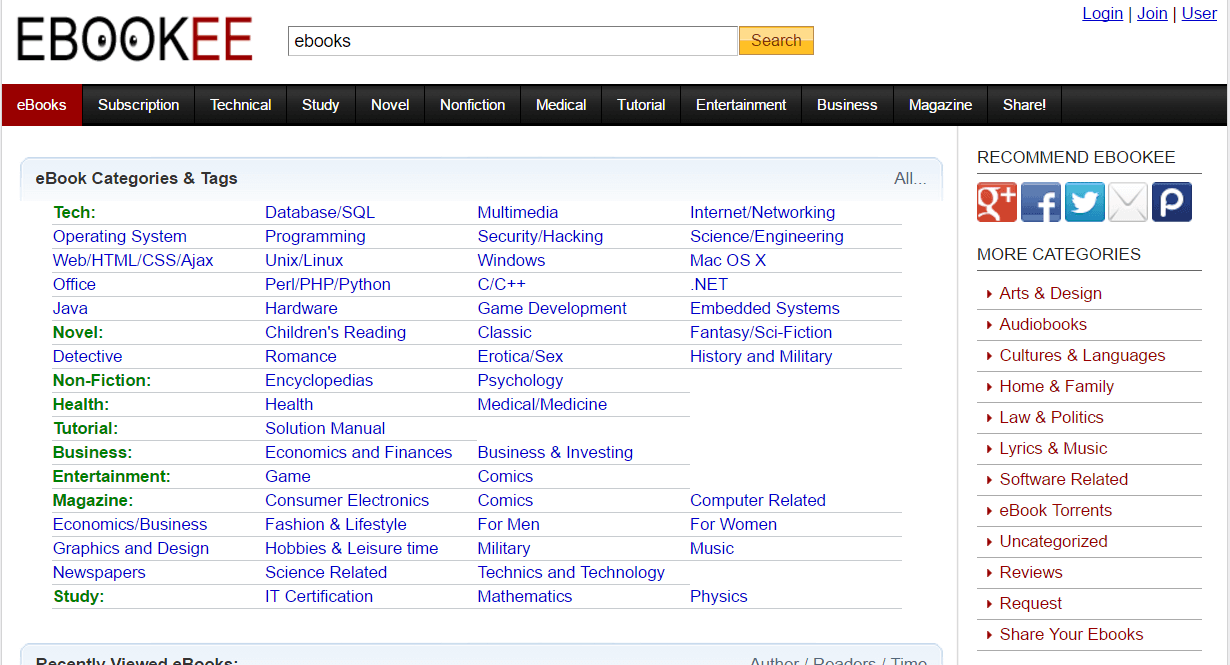Viewport: 1230px width, 665px height.
Task: Open Hobbies & Leisure time category
Action: pyautogui.click(x=352, y=548)
